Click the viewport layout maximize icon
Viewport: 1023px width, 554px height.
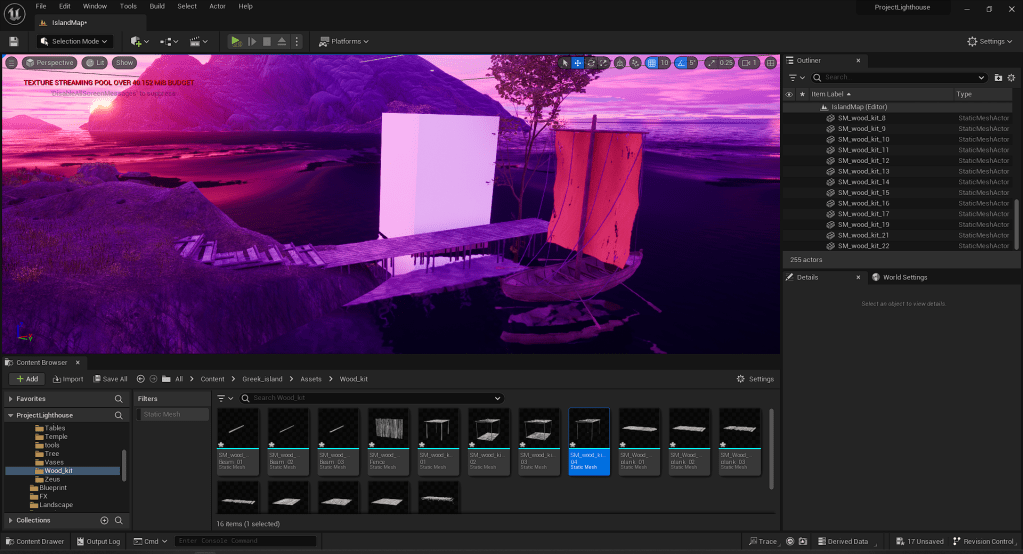771,63
